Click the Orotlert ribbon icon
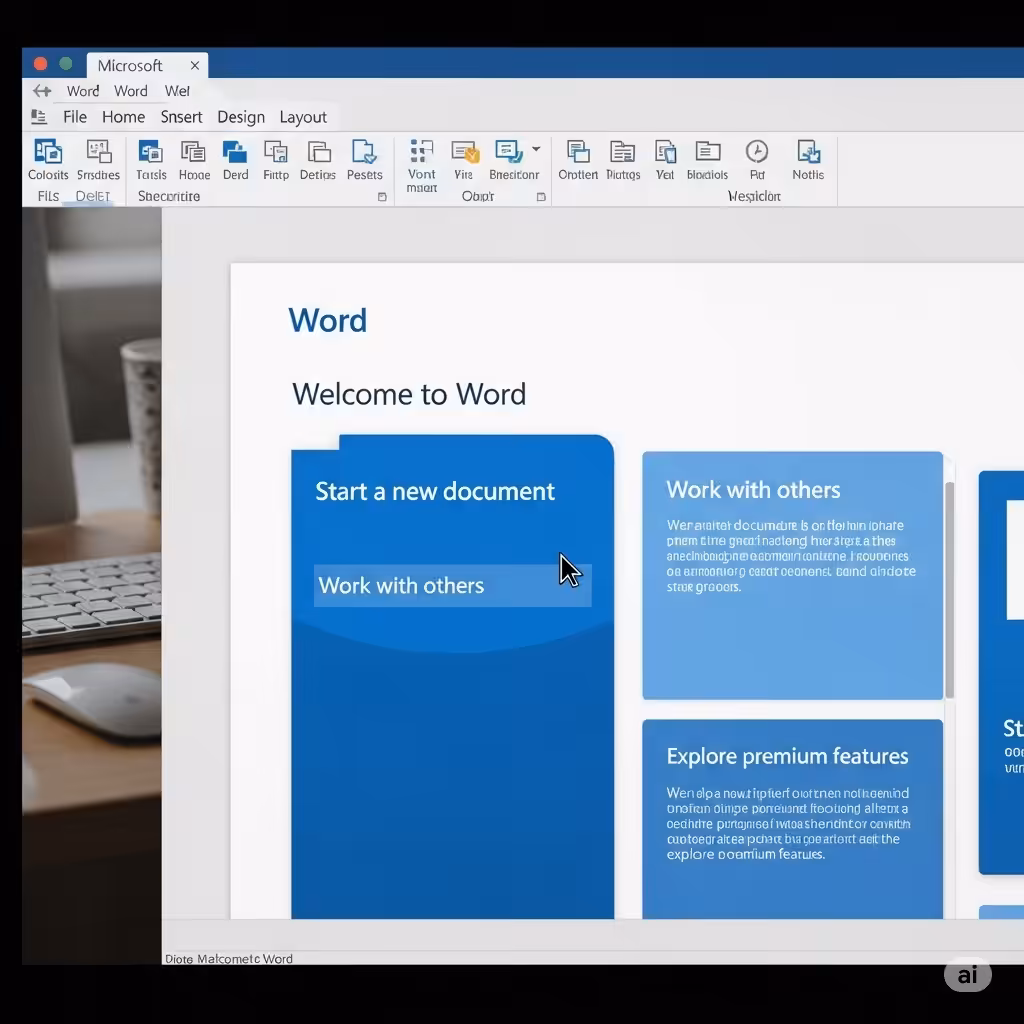1024x1024 pixels. (578, 152)
